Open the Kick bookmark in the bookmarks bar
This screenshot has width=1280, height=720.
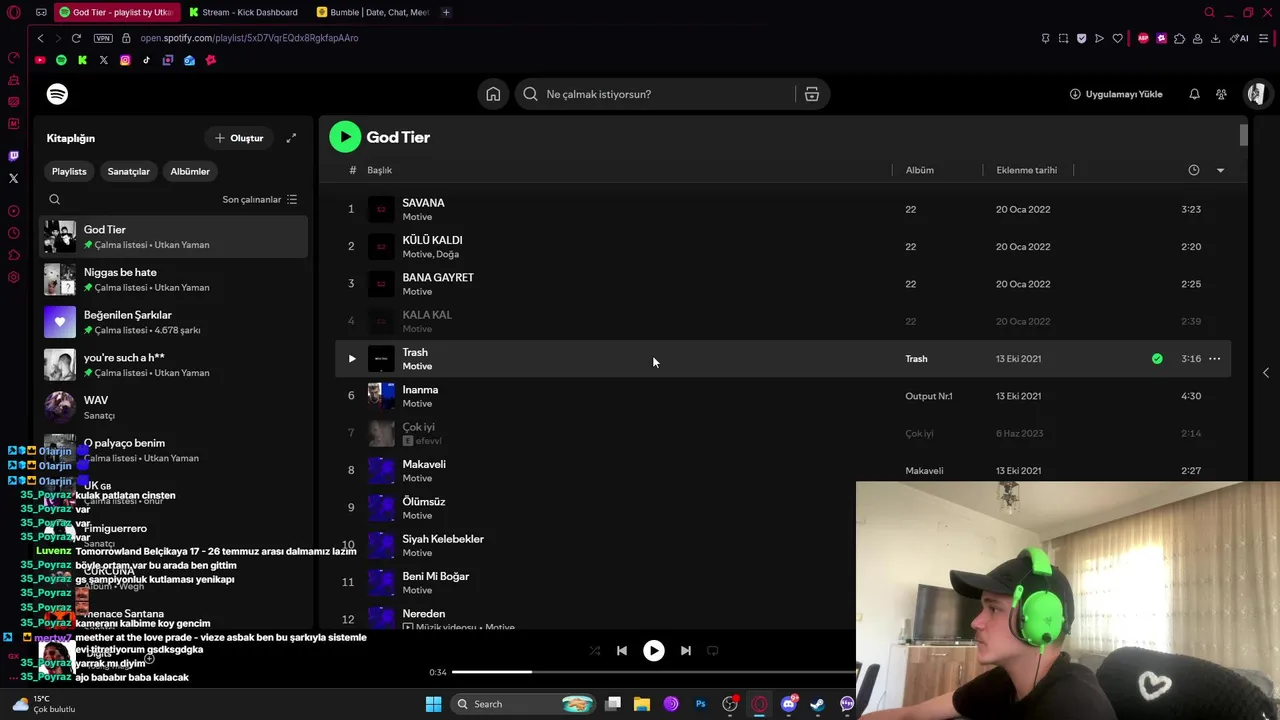click(82, 60)
